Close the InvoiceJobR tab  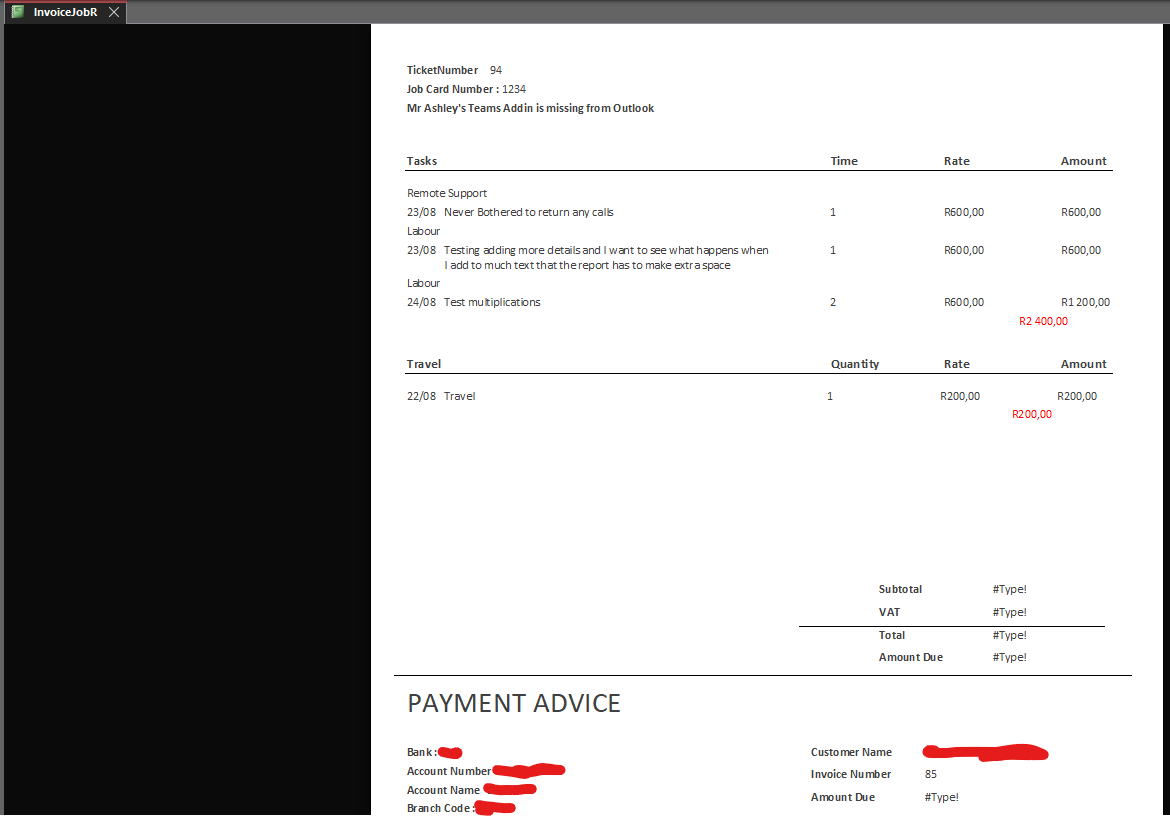coord(113,12)
